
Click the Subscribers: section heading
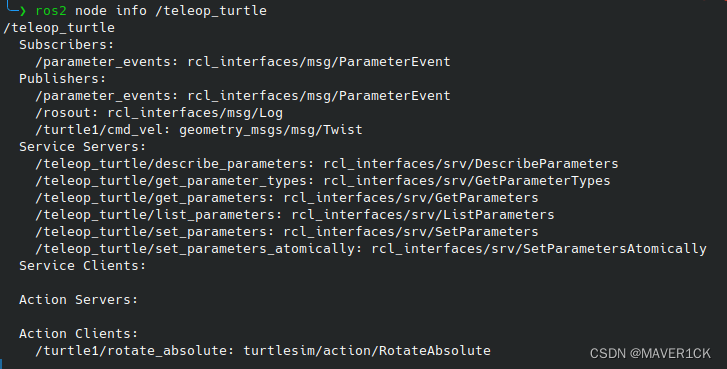[66, 45]
